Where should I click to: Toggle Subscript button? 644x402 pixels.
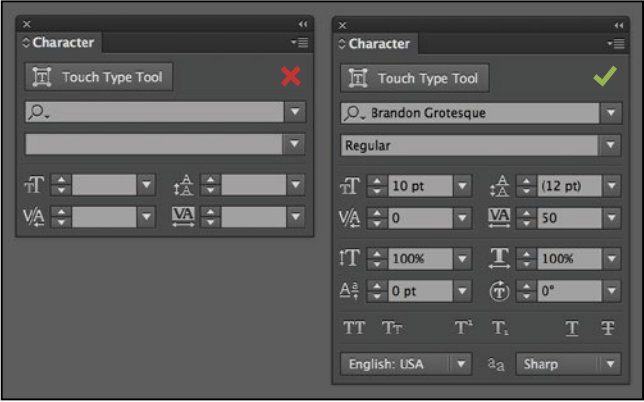[x=500, y=328]
